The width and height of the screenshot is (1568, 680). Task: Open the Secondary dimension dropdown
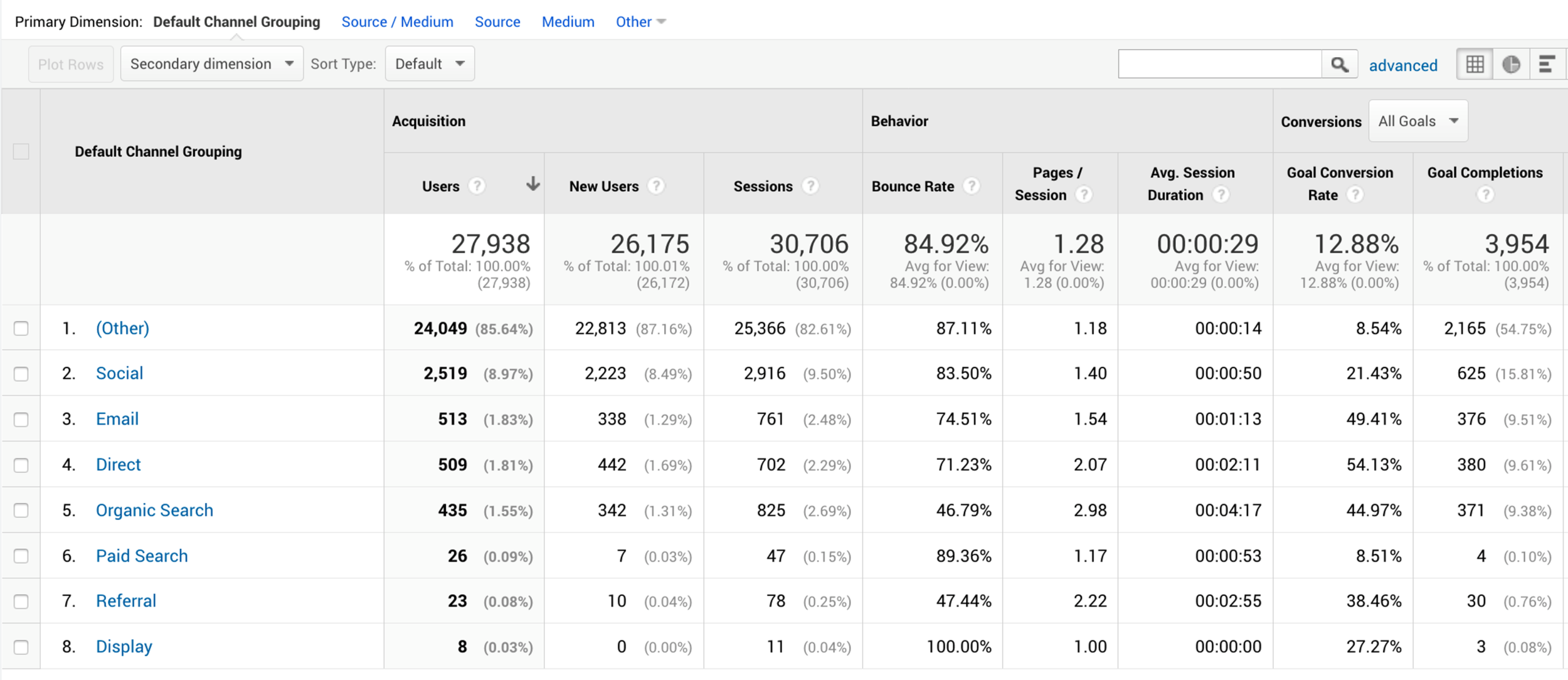(x=211, y=64)
